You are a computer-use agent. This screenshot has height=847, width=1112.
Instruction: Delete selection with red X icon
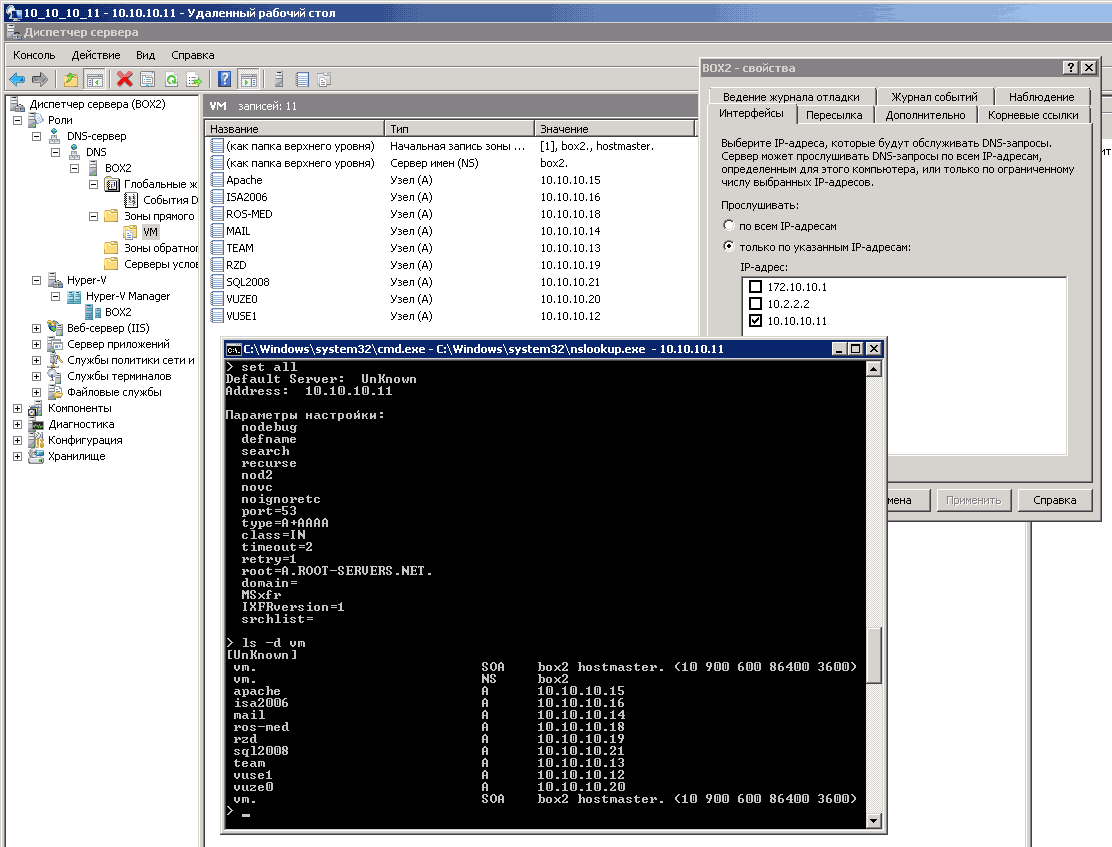(125, 79)
